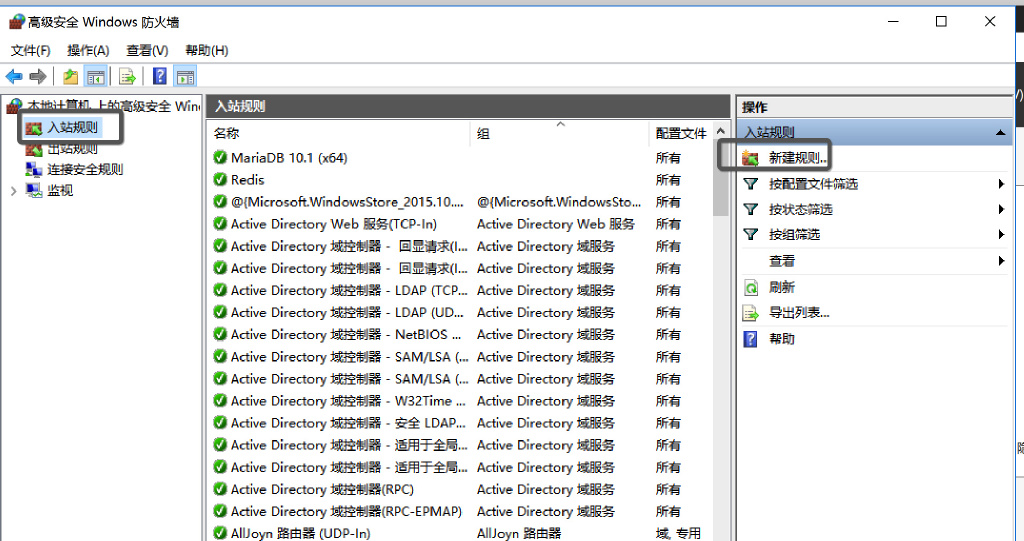Open the 文件(F) menu
This screenshot has height=541, width=1024.
(31, 50)
